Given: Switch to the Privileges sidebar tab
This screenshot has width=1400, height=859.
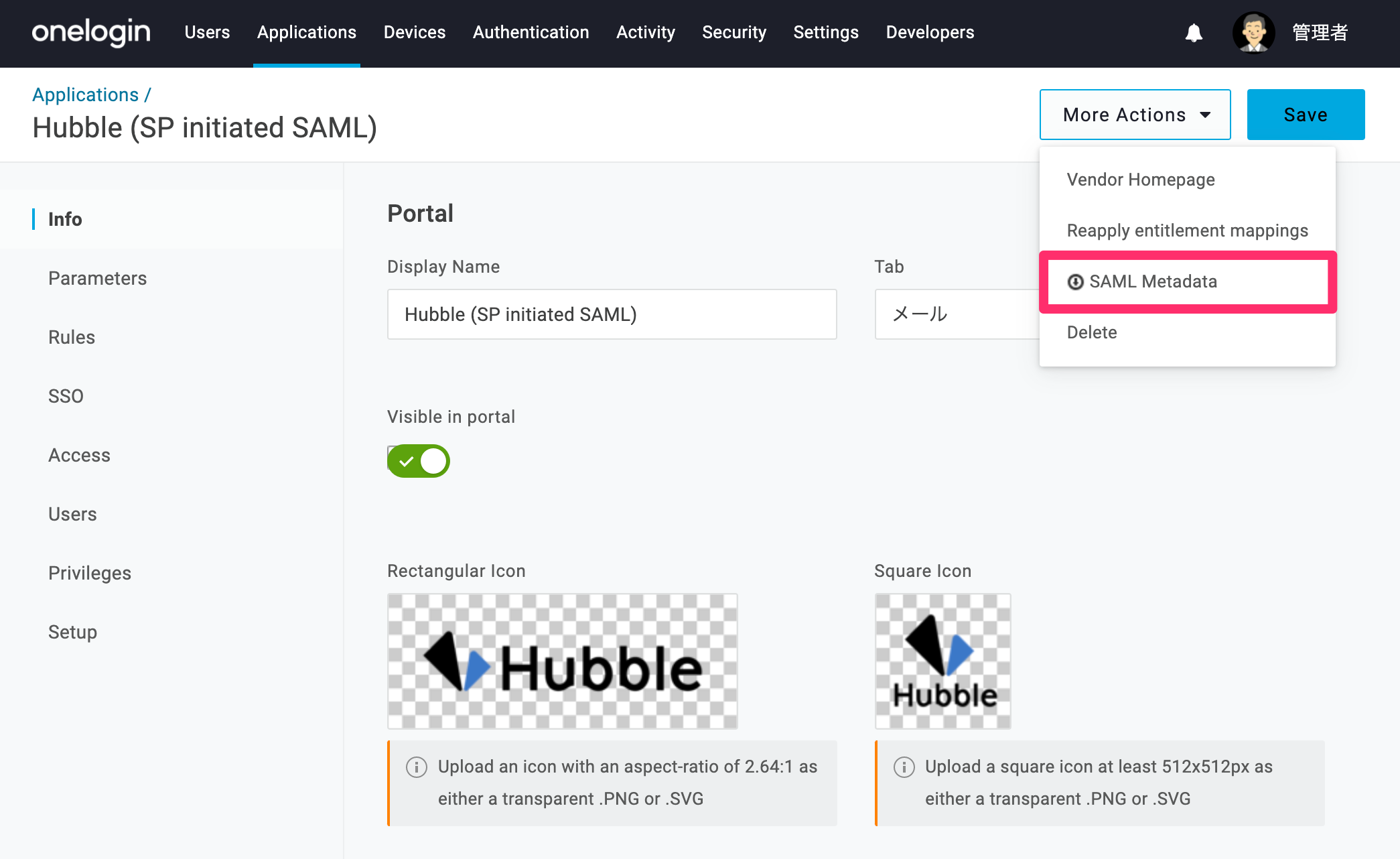Looking at the screenshot, I should [x=171, y=573].
